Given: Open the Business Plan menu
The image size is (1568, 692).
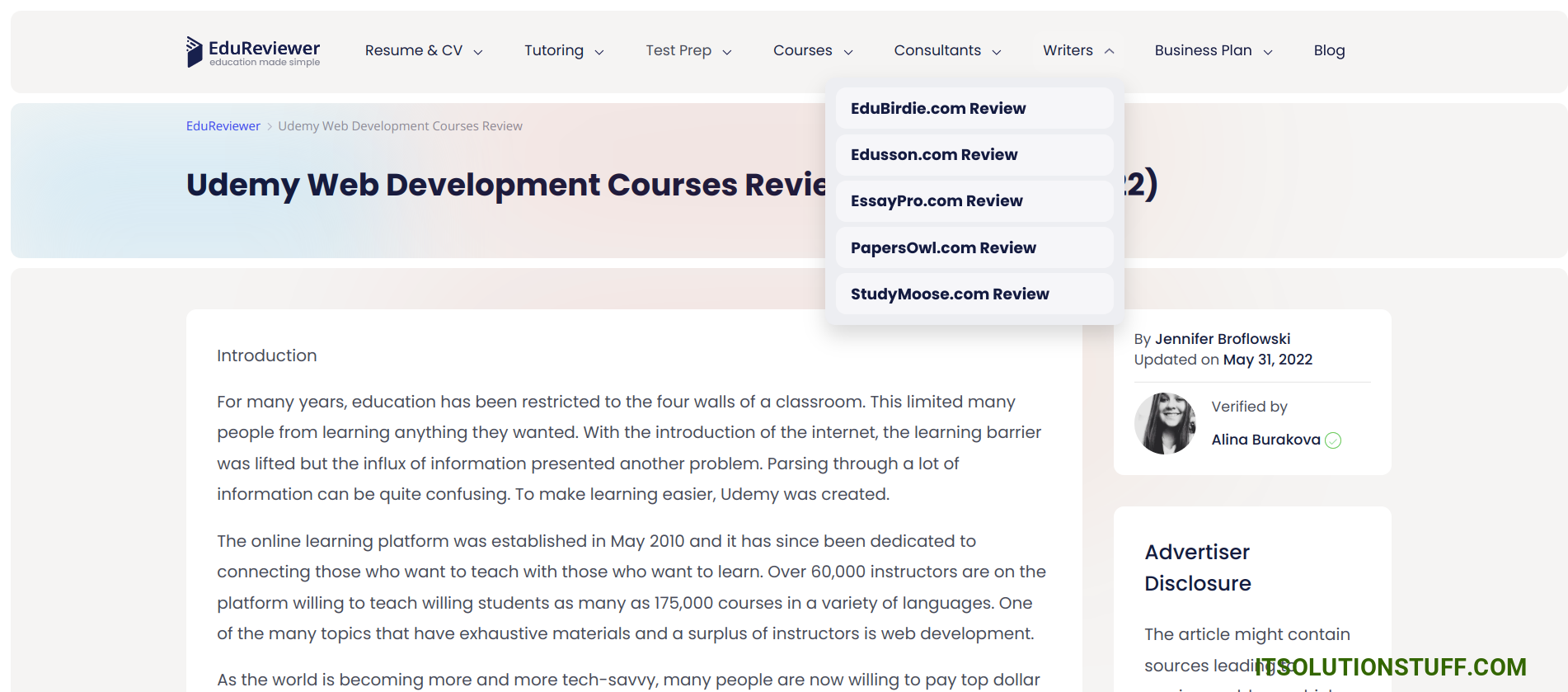Looking at the screenshot, I should tap(1203, 50).
